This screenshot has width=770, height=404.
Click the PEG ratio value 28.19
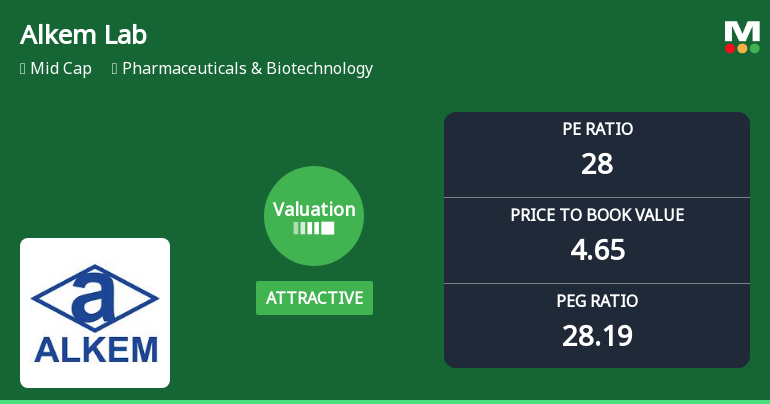tap(597, 336)
